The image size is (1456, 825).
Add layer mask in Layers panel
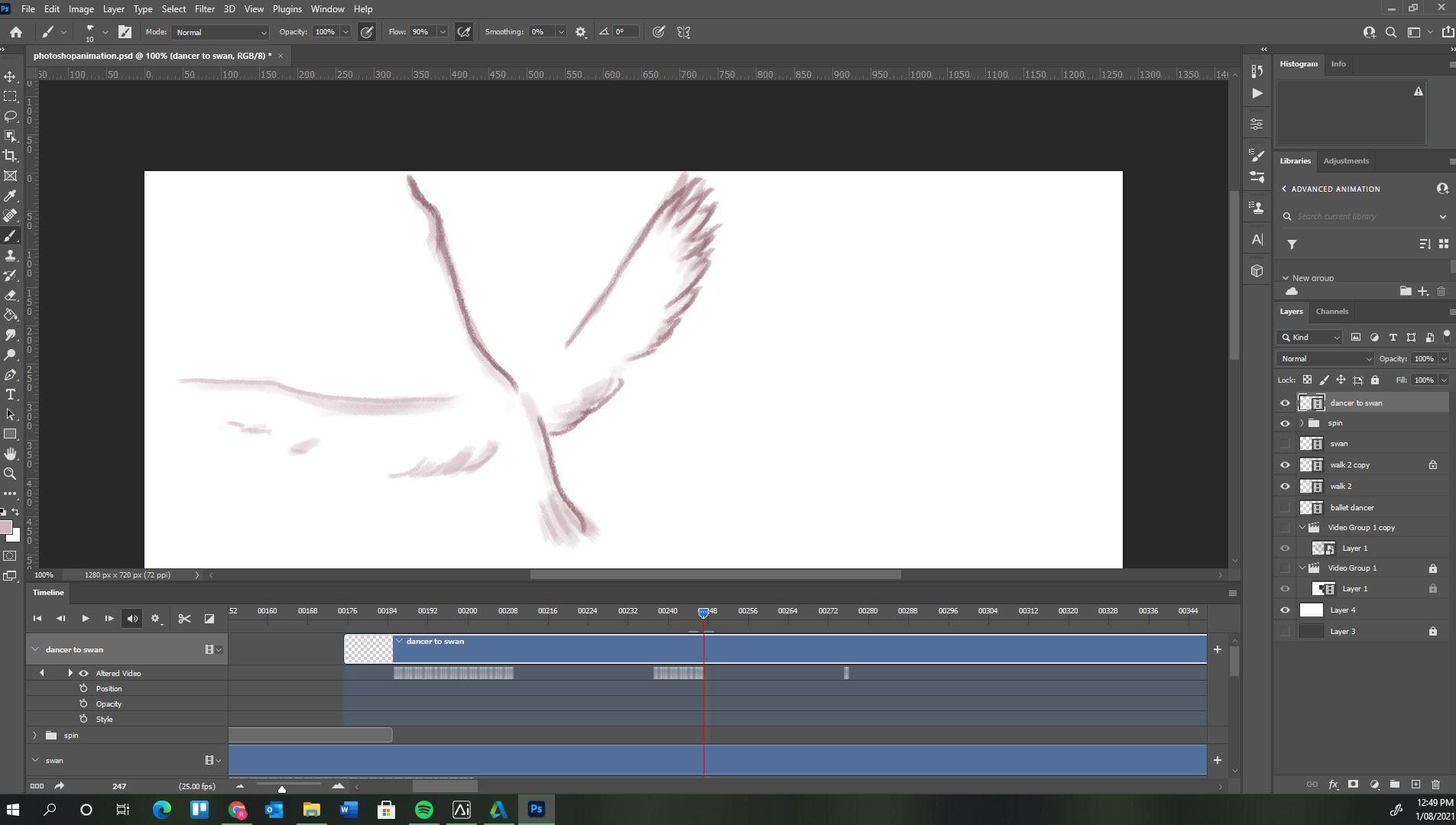click(1353, 785)
